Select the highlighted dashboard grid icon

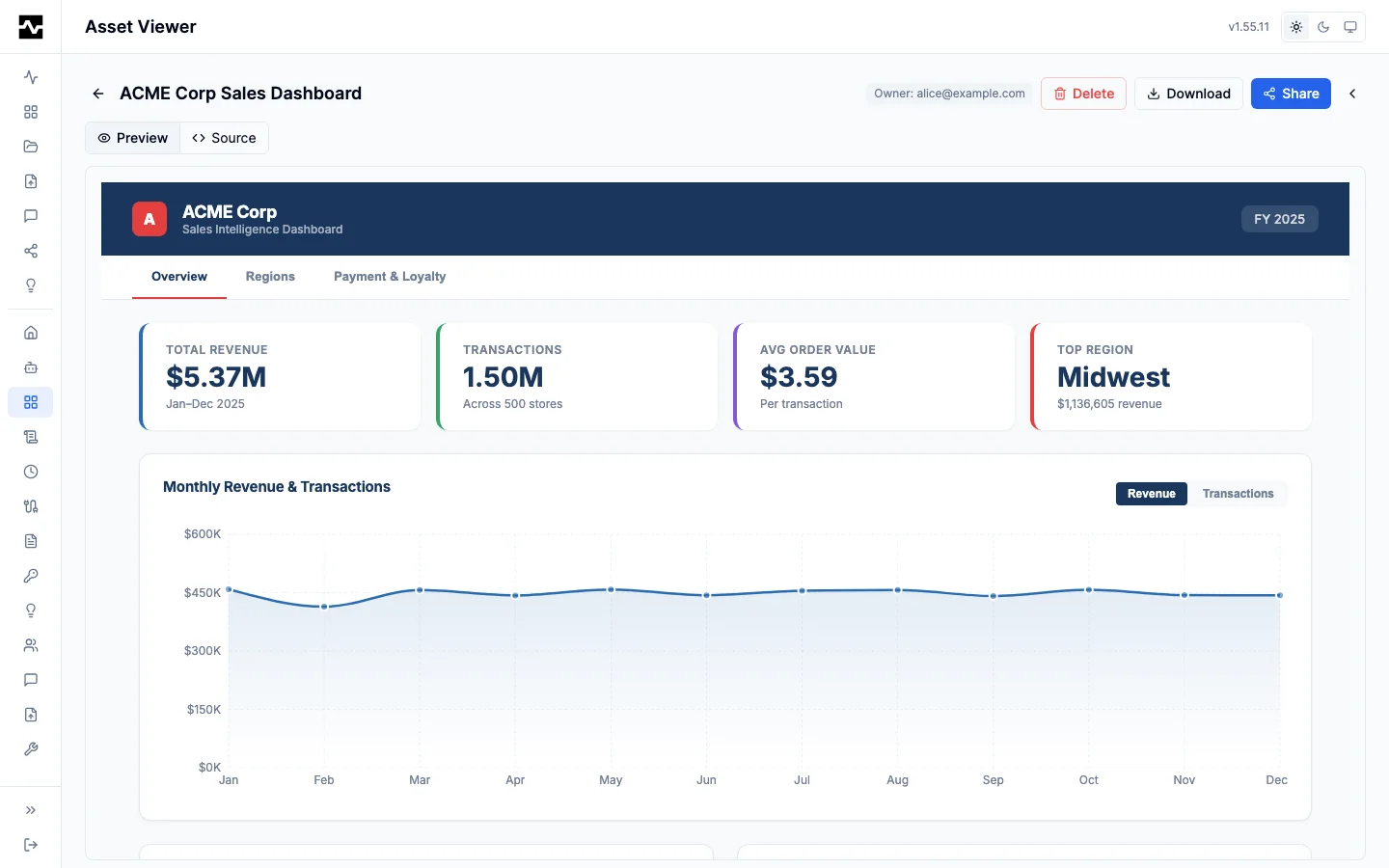30,402
